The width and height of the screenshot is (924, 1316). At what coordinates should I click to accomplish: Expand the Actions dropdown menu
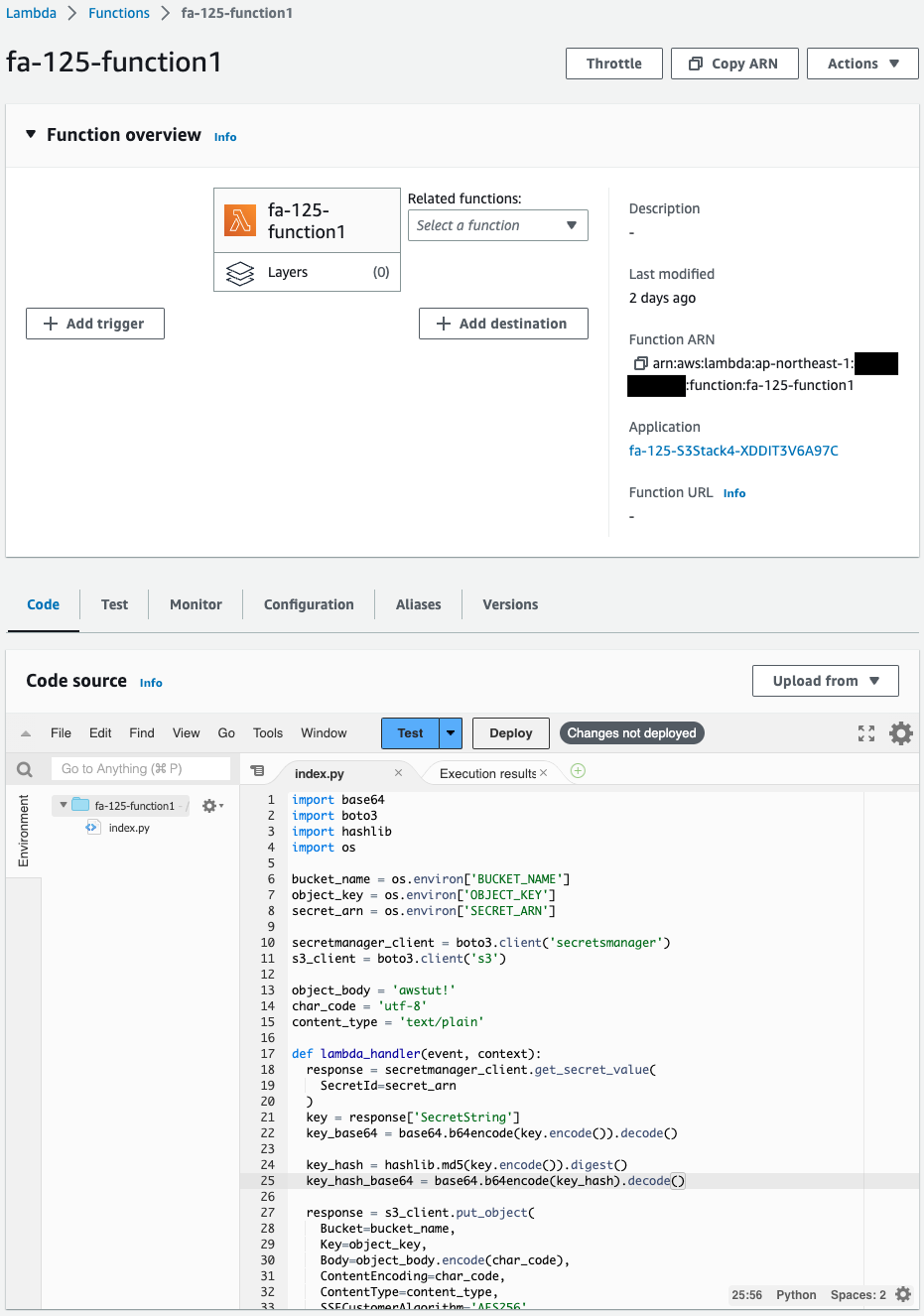click(x=861, y=64)
